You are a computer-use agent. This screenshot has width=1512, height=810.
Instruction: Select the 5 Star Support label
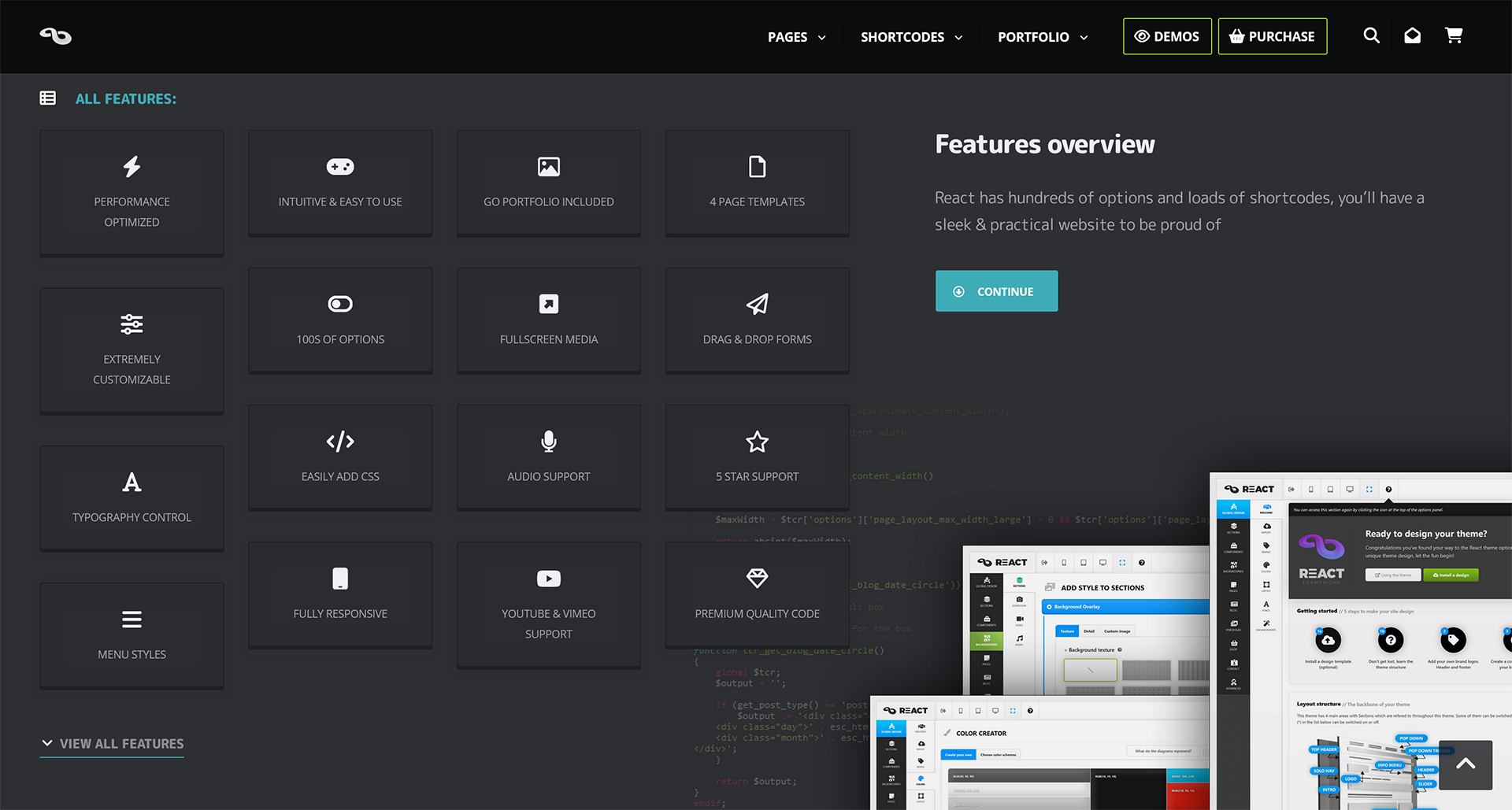[757, 476]
